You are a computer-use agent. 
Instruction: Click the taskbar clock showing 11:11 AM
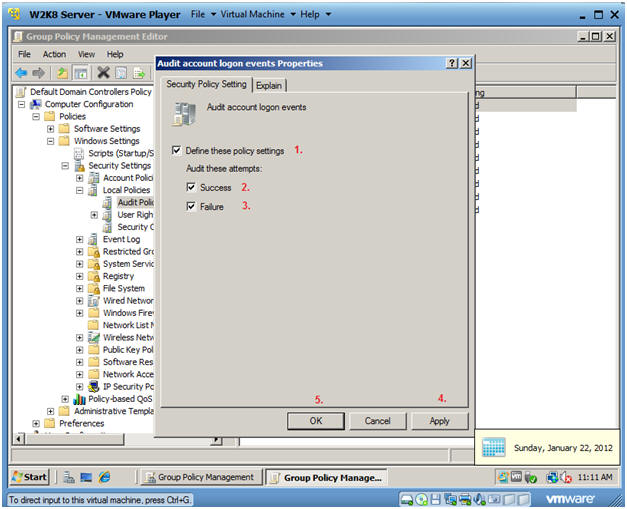click(x=595, y=477)
